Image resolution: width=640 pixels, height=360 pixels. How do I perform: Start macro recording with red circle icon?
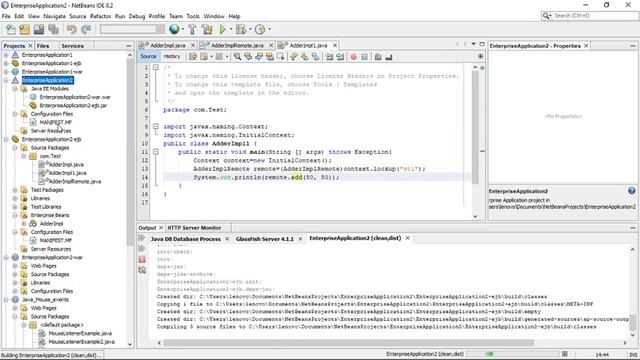(354, 57)
